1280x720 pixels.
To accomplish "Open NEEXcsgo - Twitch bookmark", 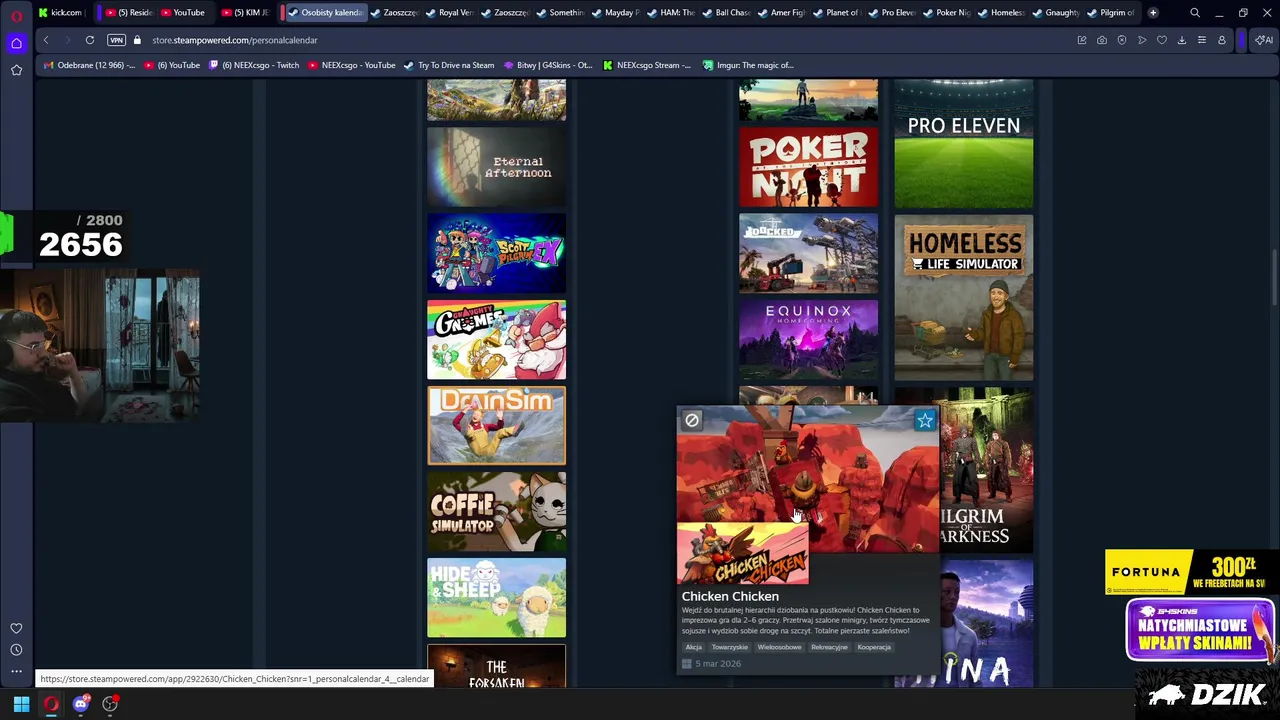I will tap(254, 65).
